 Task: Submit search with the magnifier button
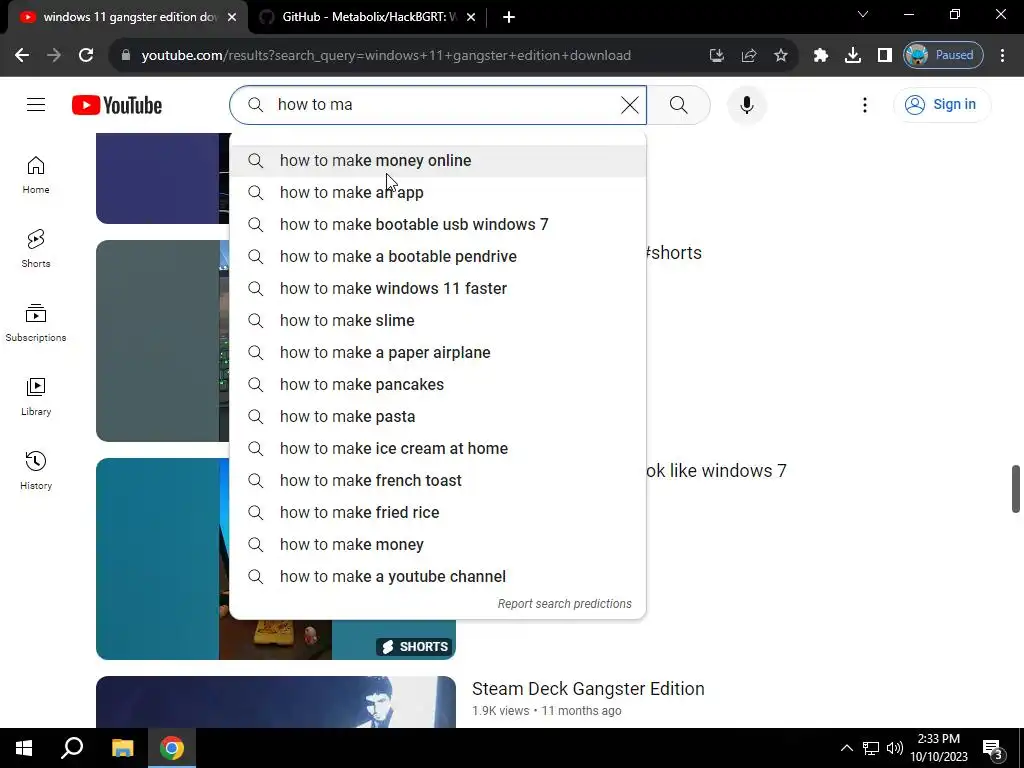tap(679, 104)
